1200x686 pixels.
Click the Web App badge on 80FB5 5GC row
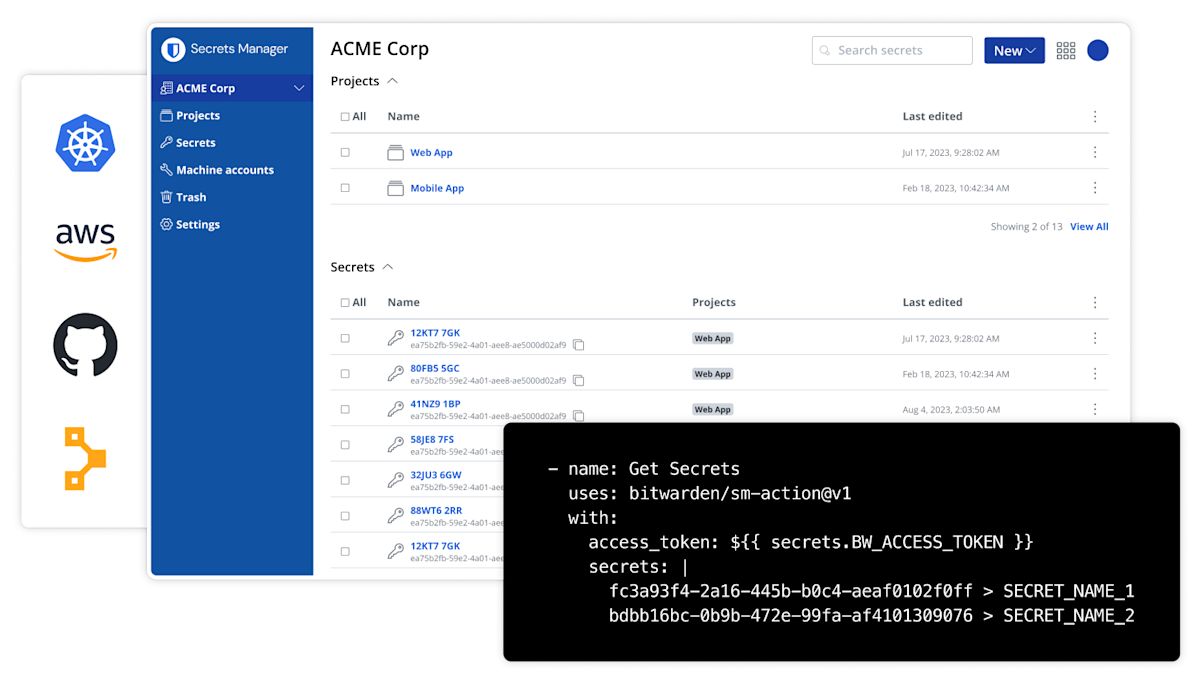click(713, 374)
